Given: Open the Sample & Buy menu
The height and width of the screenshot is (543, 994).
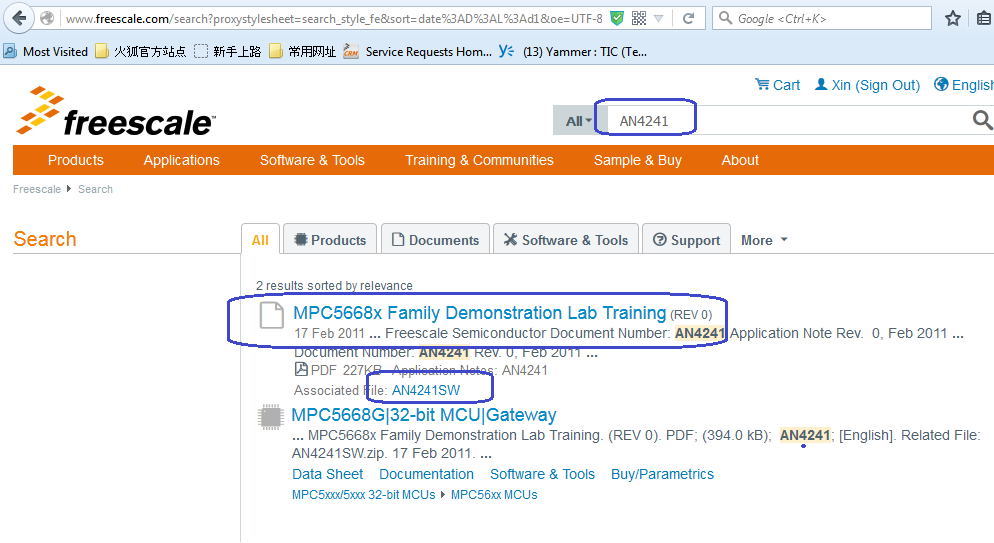Looking at the screenshot, I should click(638, 160).
